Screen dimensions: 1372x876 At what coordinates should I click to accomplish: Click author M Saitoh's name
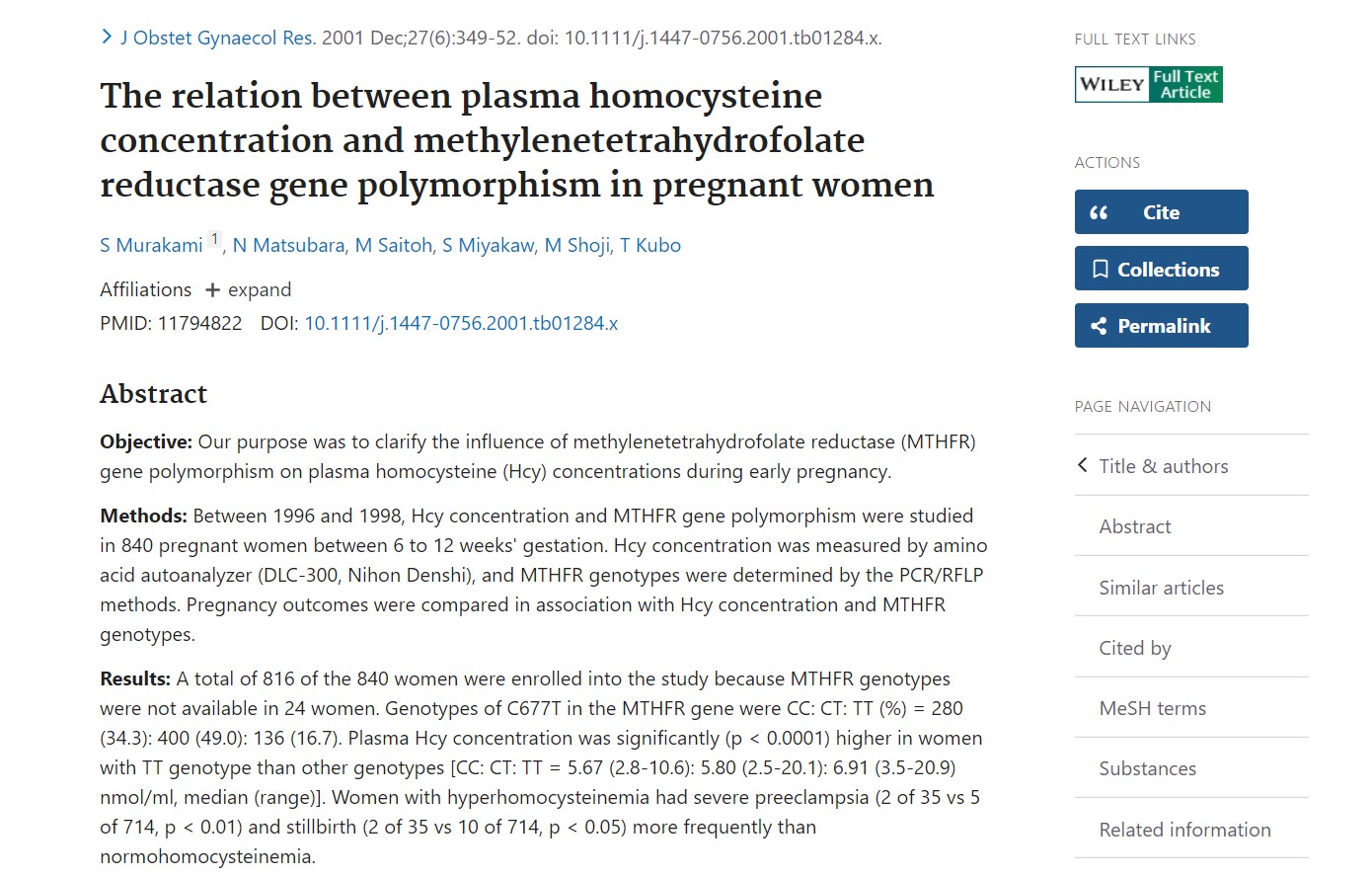pos(394,245)
